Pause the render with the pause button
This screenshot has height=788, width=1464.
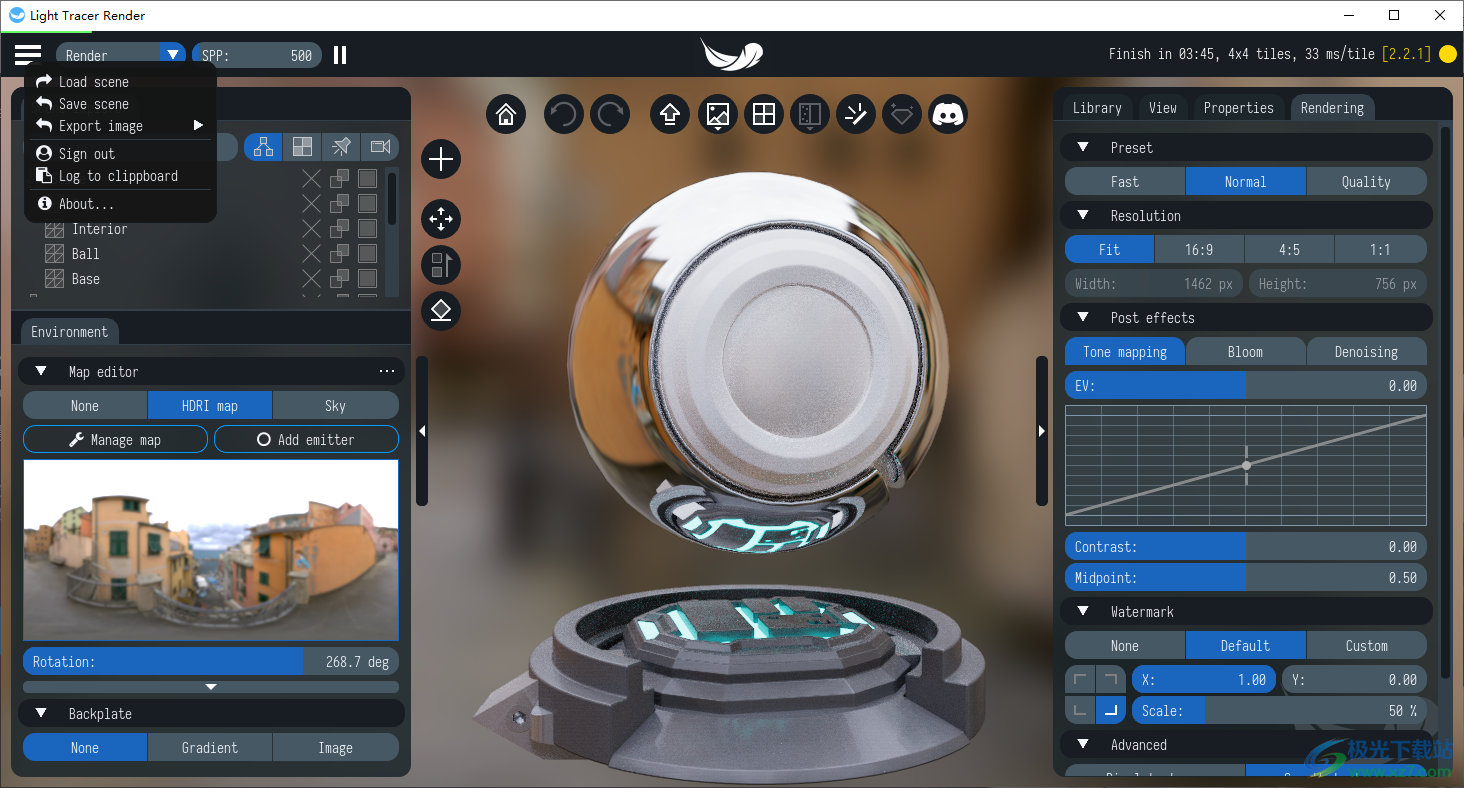(x=339, y=55)
